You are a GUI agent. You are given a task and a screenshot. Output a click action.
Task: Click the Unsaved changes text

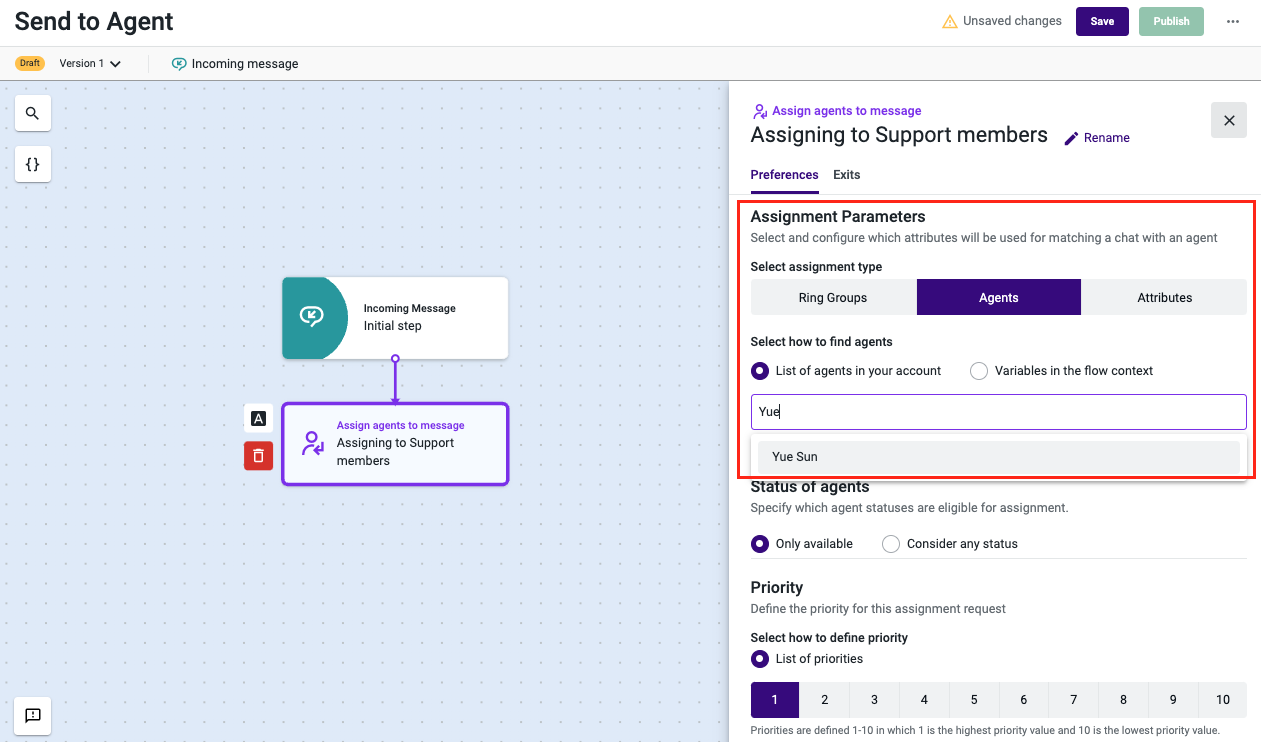[1012, 21]
